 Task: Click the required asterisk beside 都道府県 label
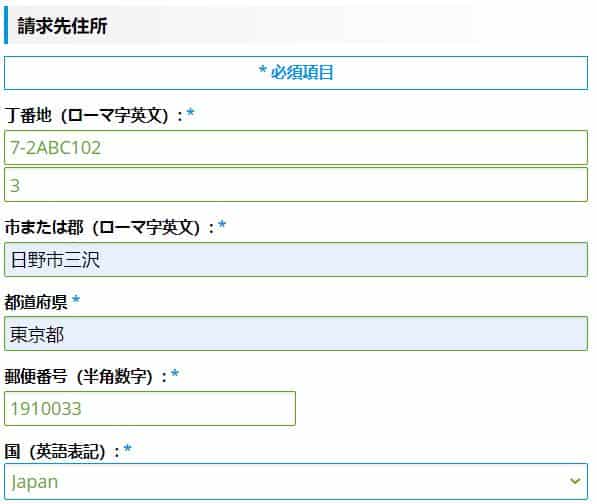pos(76,299)
